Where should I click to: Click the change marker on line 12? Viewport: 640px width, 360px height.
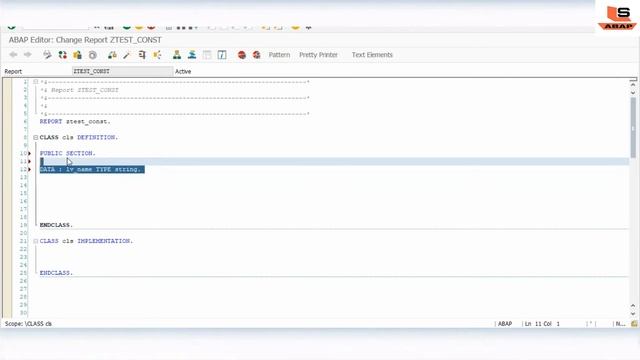(29, 169)
